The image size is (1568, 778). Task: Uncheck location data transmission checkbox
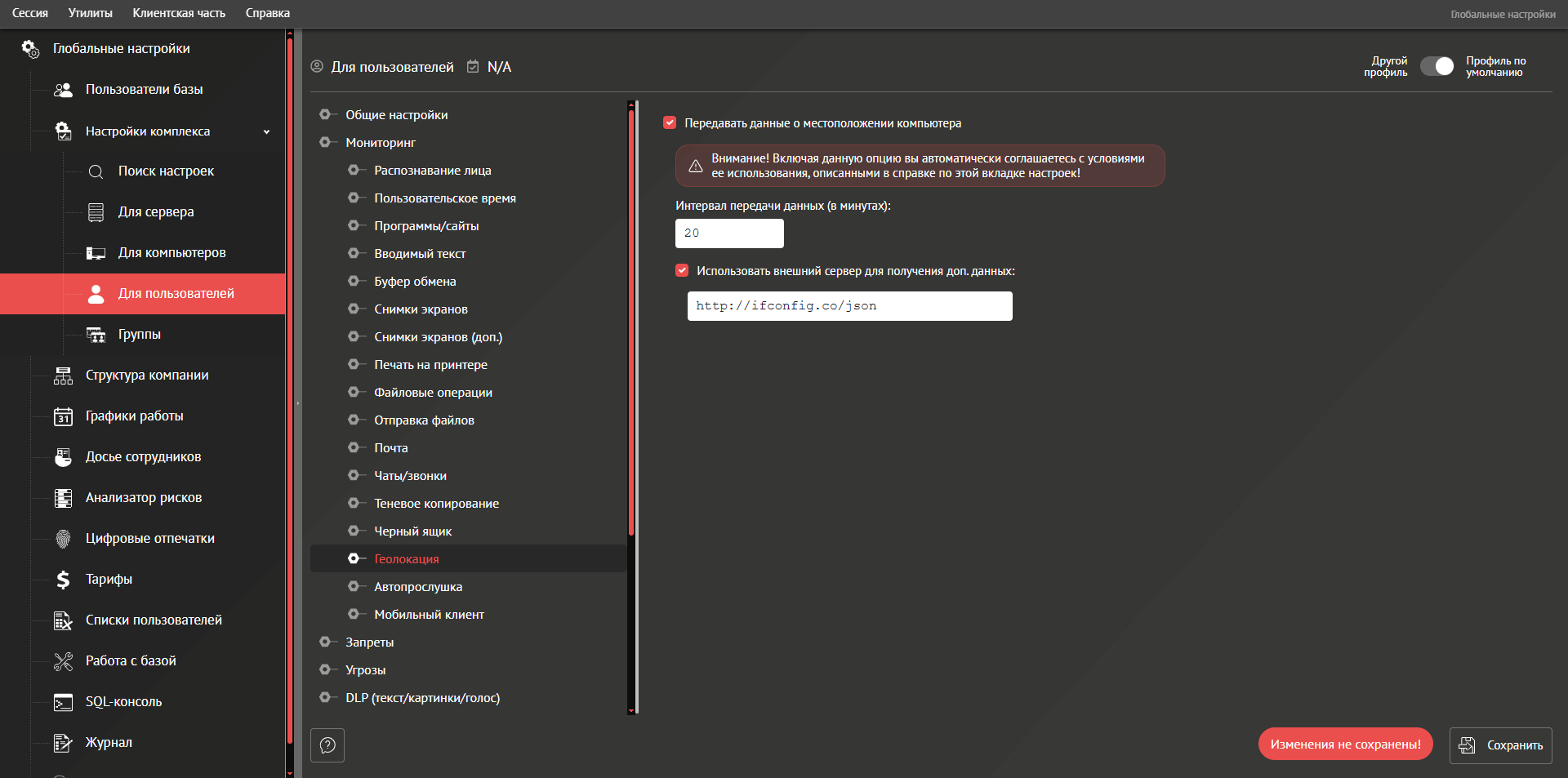(x=670, y=123)
